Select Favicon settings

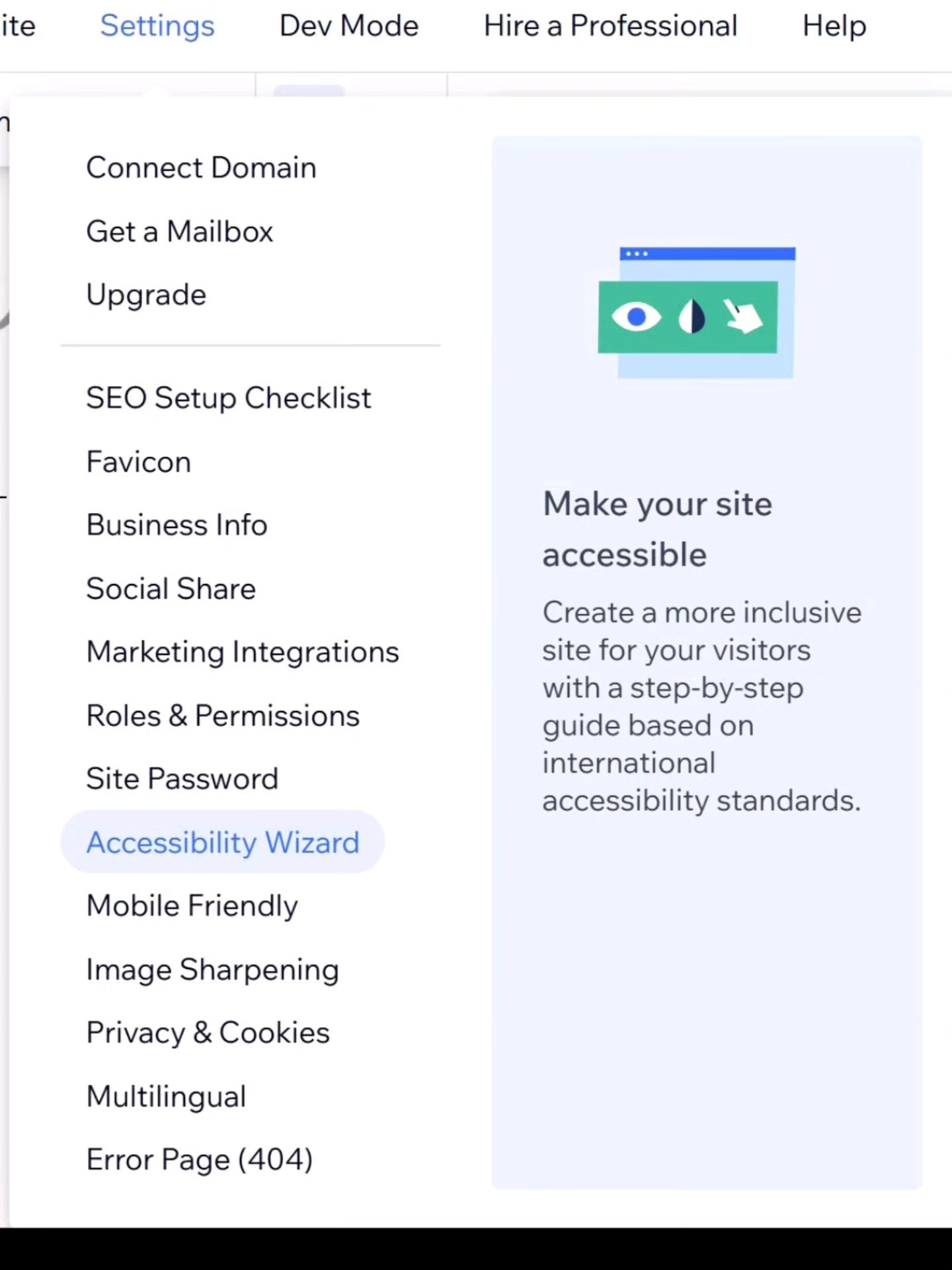click(x=138, y=462)
